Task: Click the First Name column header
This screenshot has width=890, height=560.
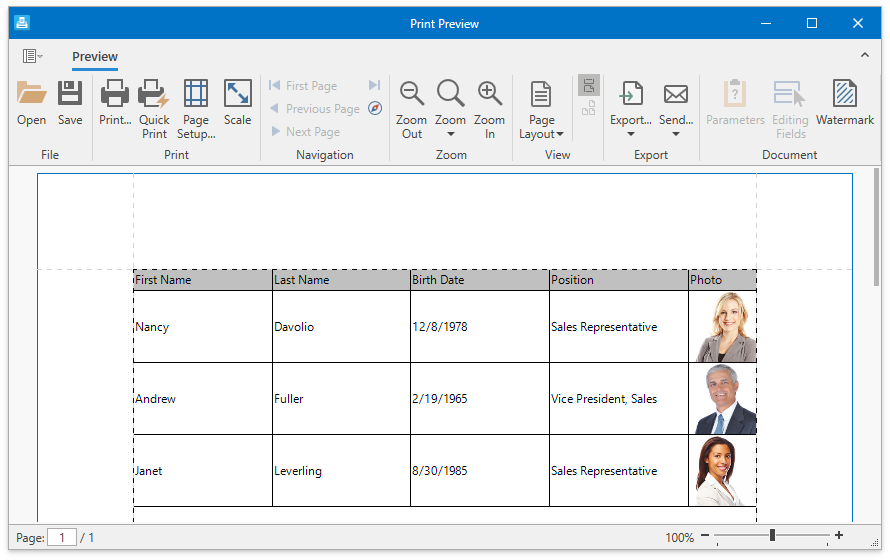Action: [x=203, y=280]
